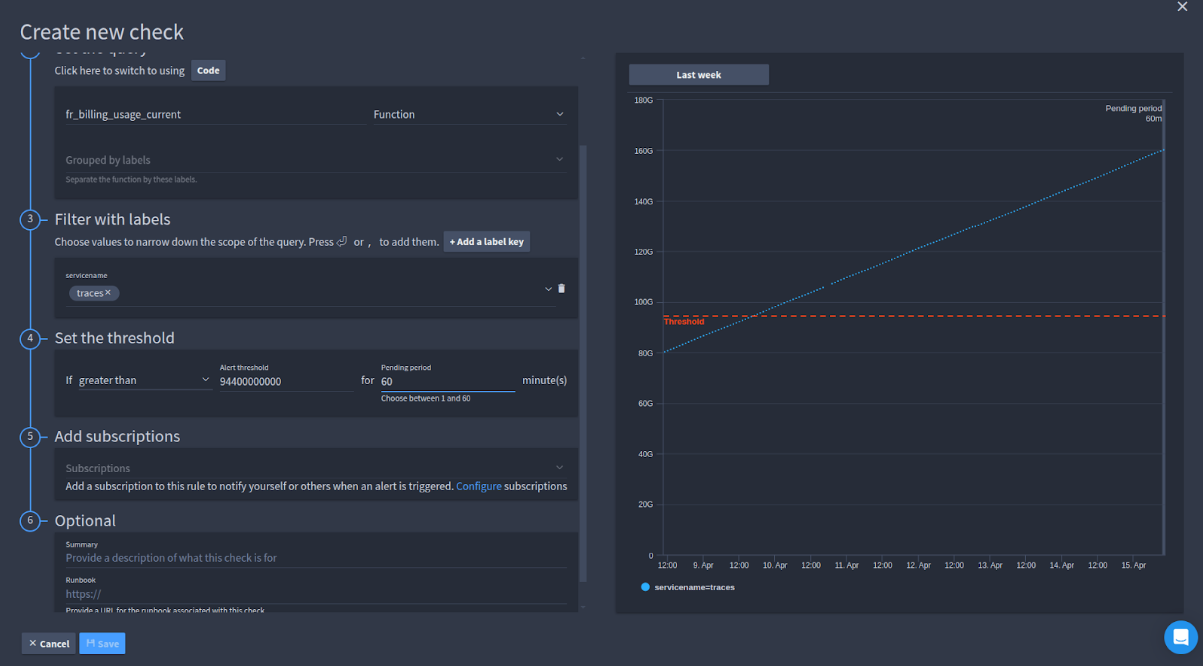
Task: Expand the servicename values dropdown arrow
Action: 548,289
